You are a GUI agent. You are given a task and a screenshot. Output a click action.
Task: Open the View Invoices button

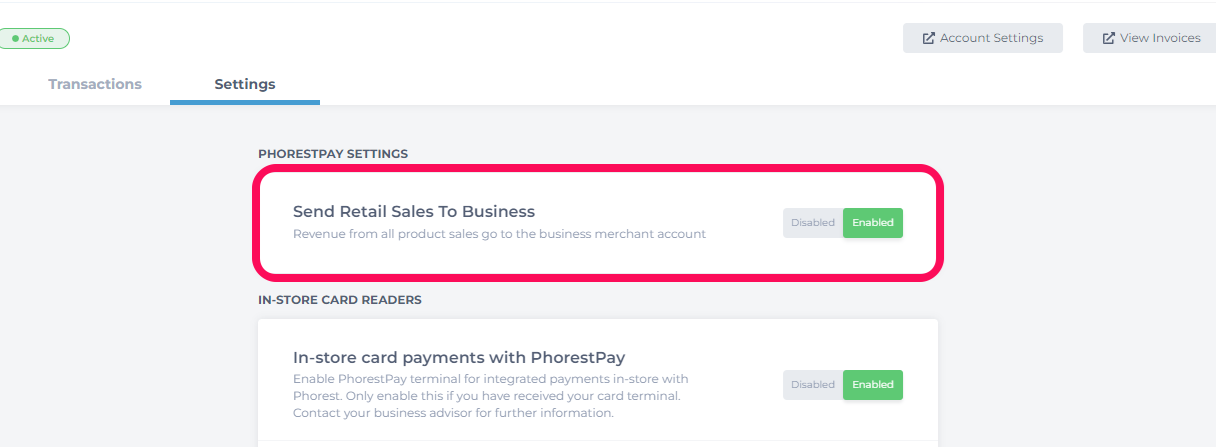[1150, 38]
